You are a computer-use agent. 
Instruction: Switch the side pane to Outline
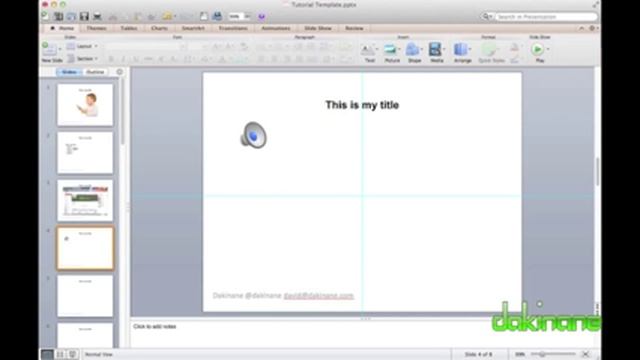tap(96, 72)
